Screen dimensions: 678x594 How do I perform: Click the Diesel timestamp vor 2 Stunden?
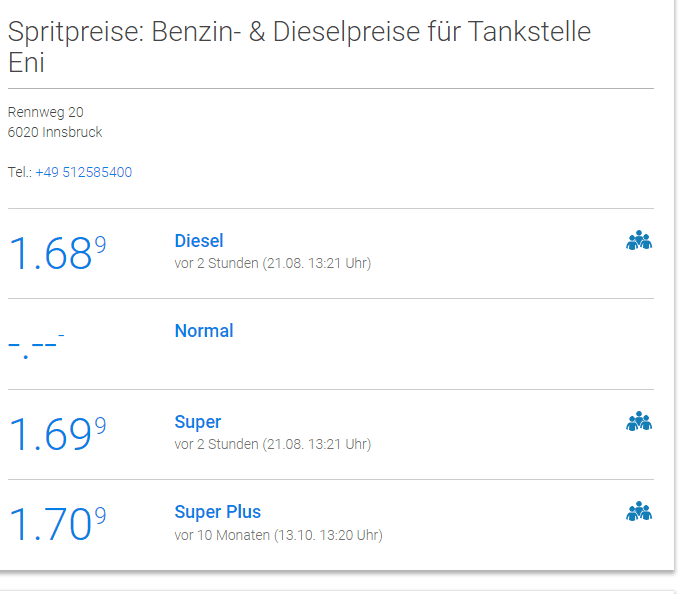(216, 263)
